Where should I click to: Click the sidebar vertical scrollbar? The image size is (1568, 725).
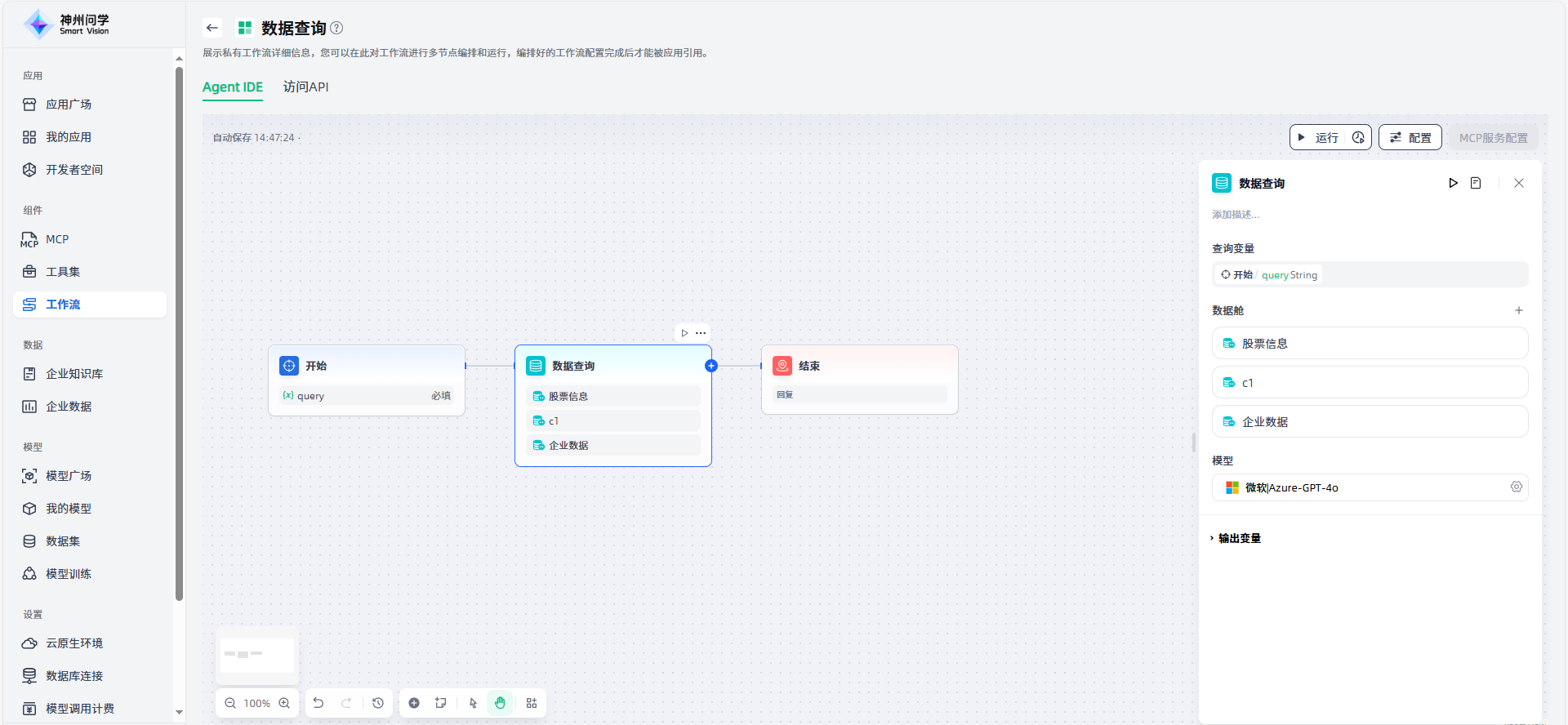179,327
